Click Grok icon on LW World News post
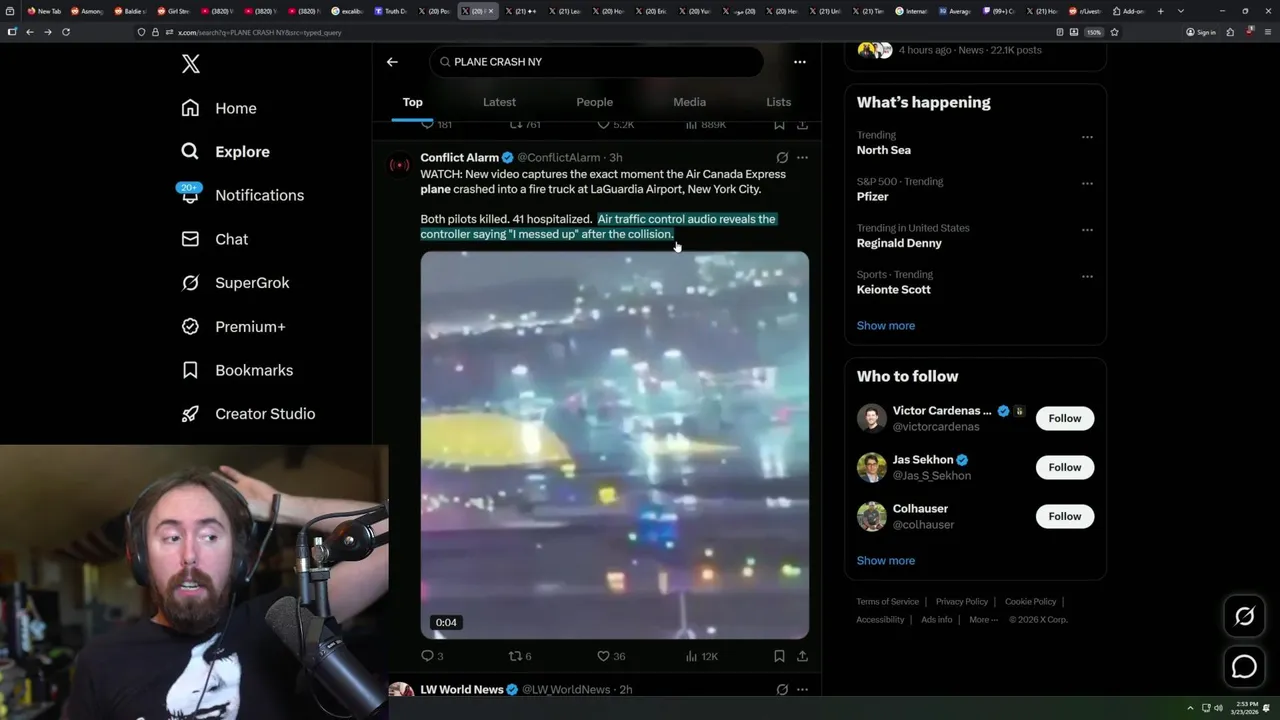The height and width of the screenshot is (720, 1280). pyautogui.click(x=782, y=690)
